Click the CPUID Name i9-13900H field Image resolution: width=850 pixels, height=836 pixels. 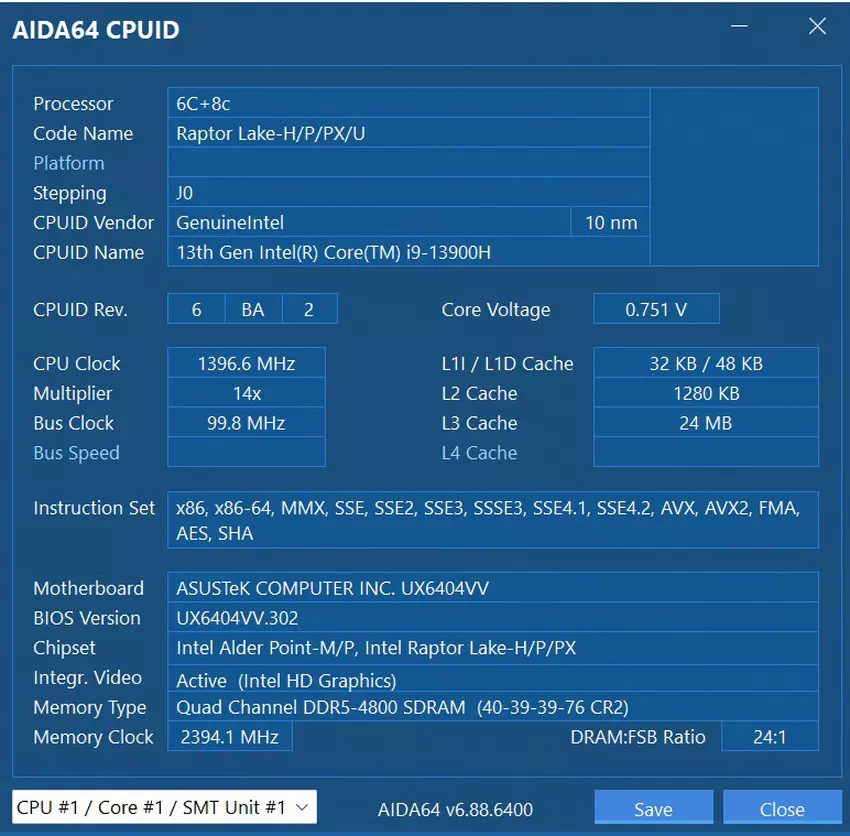coord(408,252)
